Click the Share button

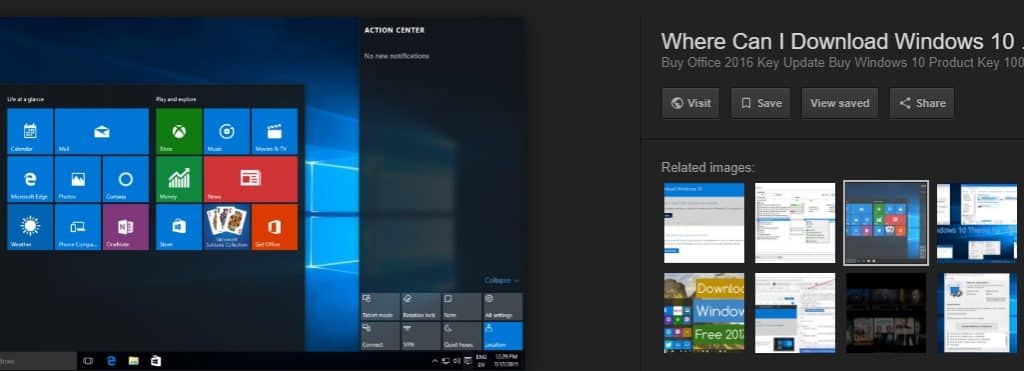[x=921, y=103]
